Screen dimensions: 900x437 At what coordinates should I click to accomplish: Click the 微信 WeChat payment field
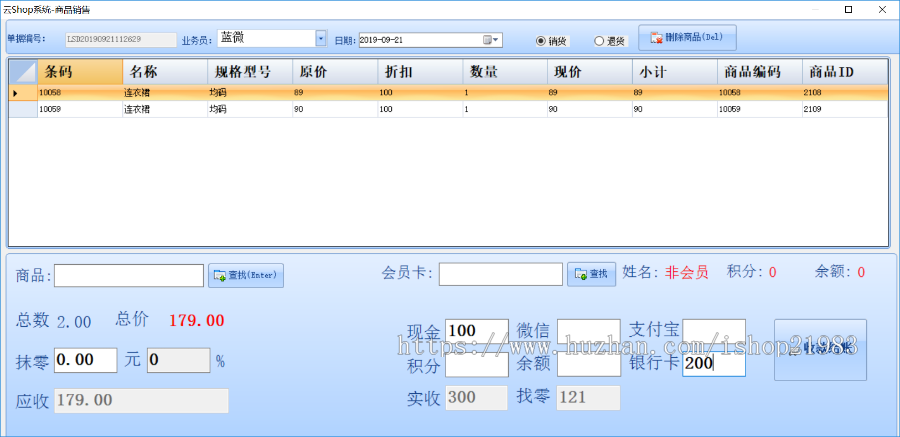point(588,331)
